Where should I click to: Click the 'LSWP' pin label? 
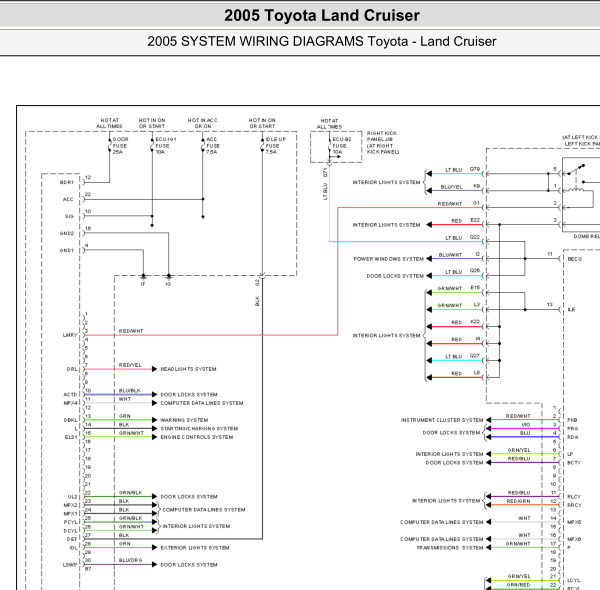[70, 565]
